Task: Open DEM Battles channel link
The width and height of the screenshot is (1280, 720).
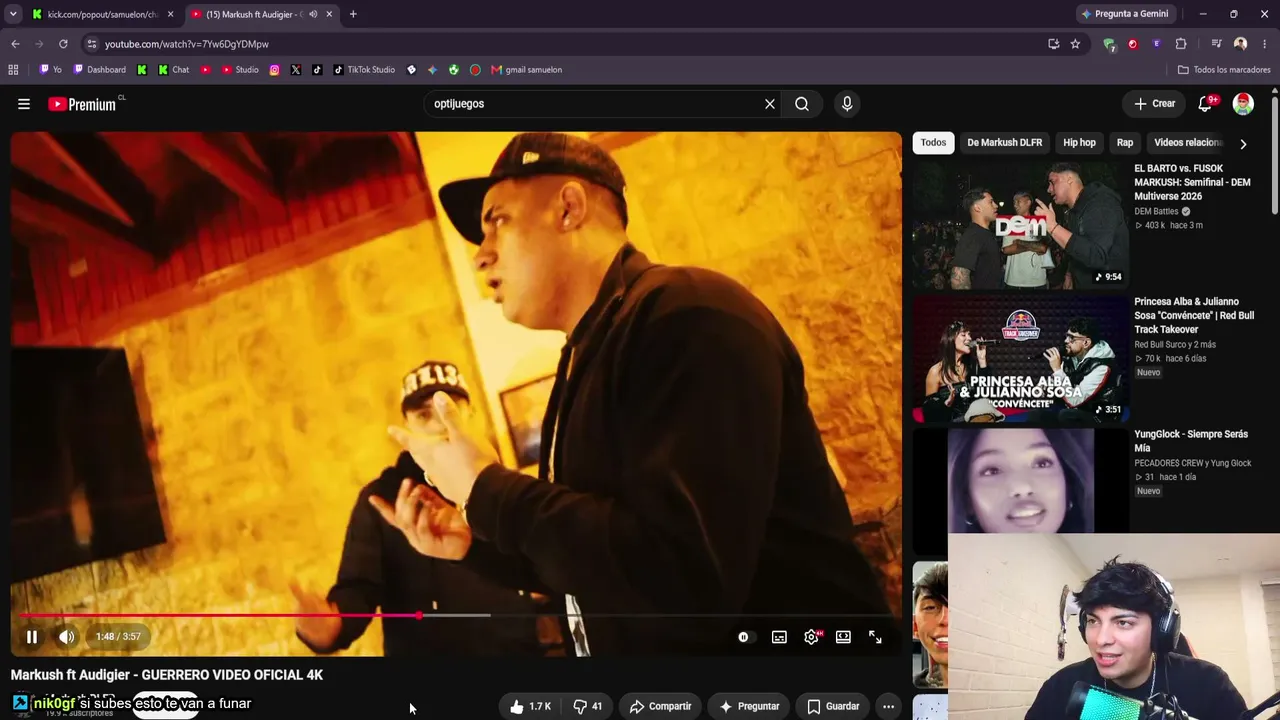Action: 1156,212
